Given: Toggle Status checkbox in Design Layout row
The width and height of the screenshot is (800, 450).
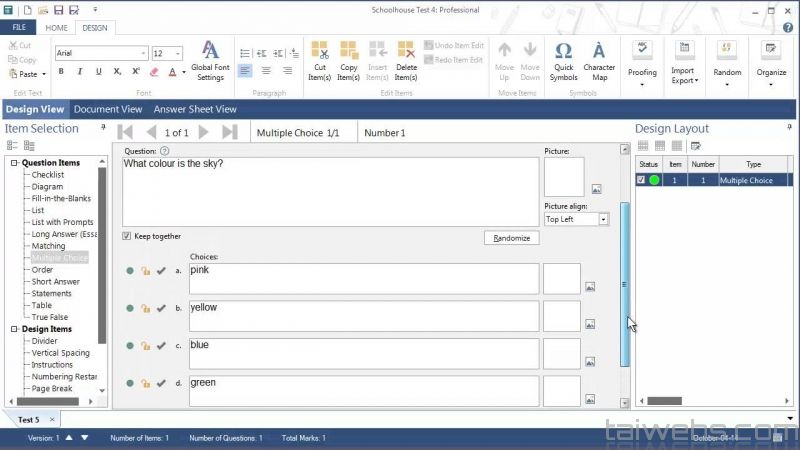Looking at the screenshot, I should (642, 180).
